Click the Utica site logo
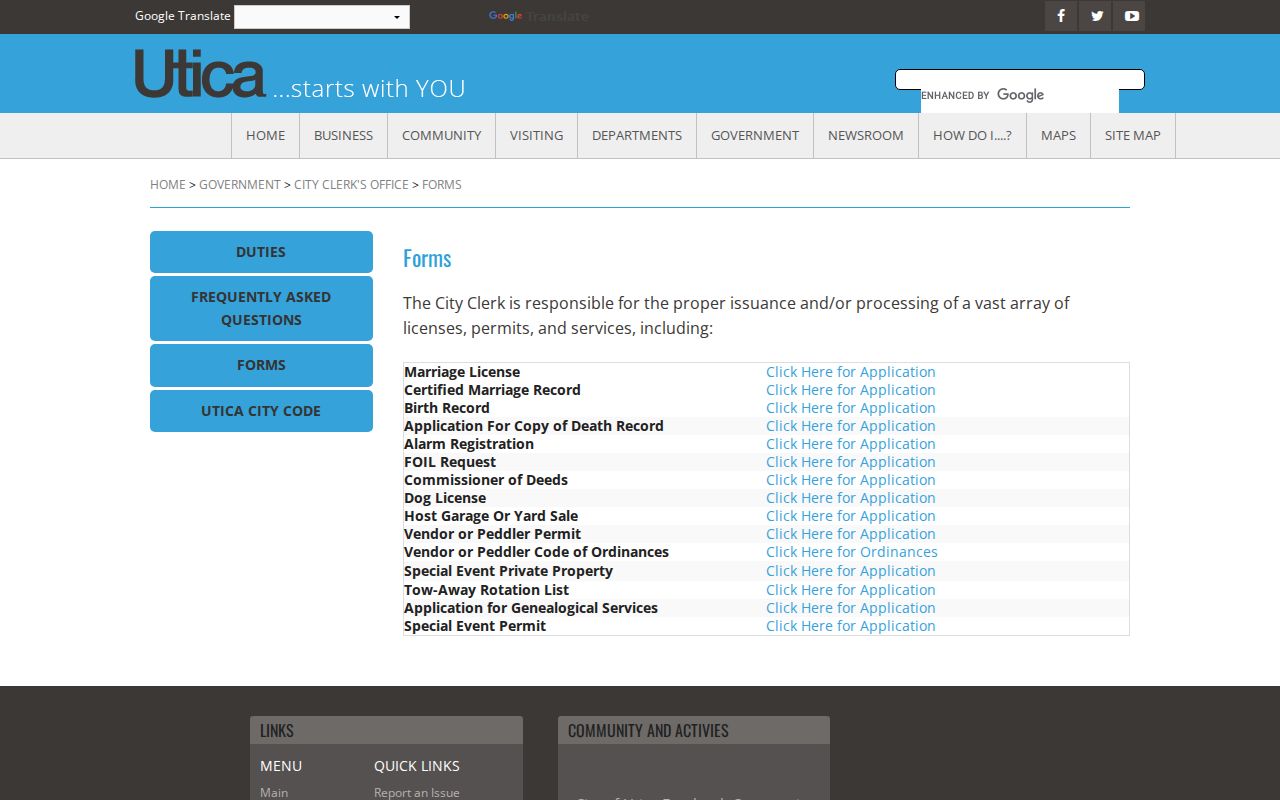The height and width of the screenshot is (800, 1280). (x=200, y=74)
